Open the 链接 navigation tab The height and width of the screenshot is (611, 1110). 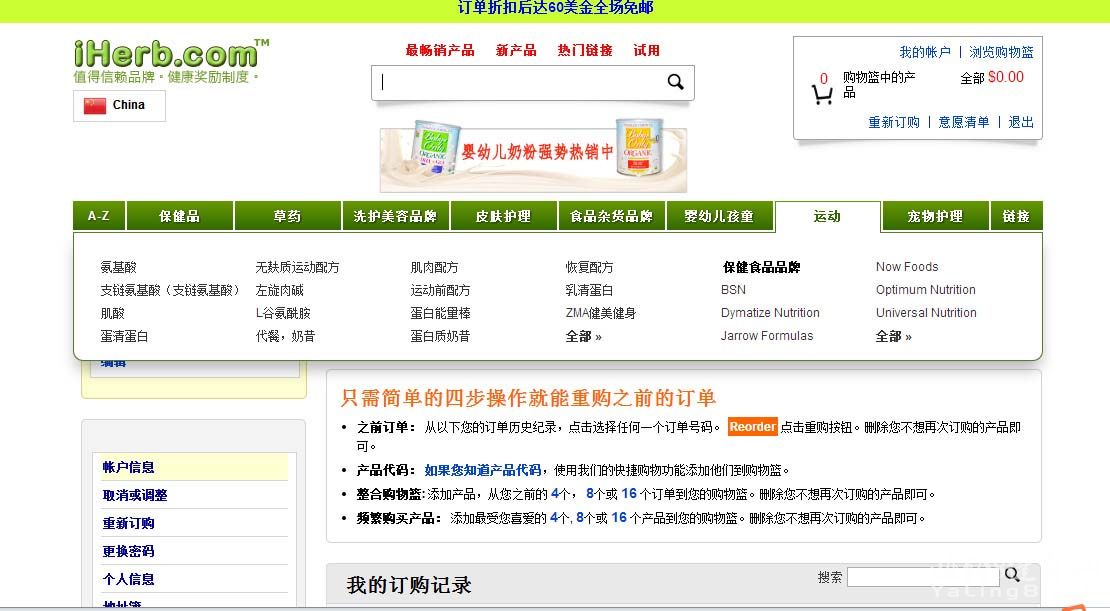pyautogui.click(x=1016, y=216)
